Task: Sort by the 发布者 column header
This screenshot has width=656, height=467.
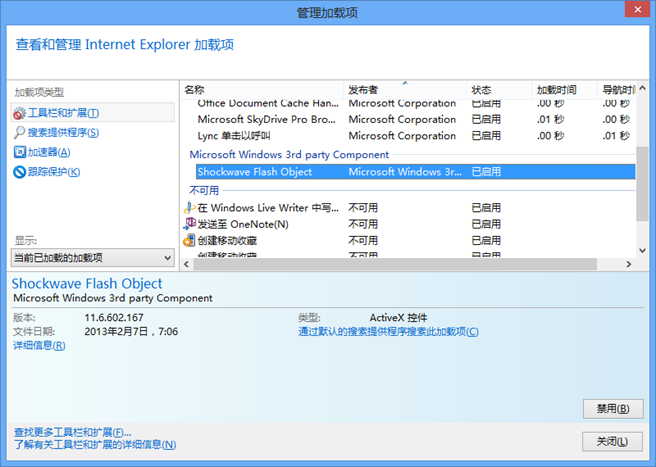Action: click(x=405, y=90)
